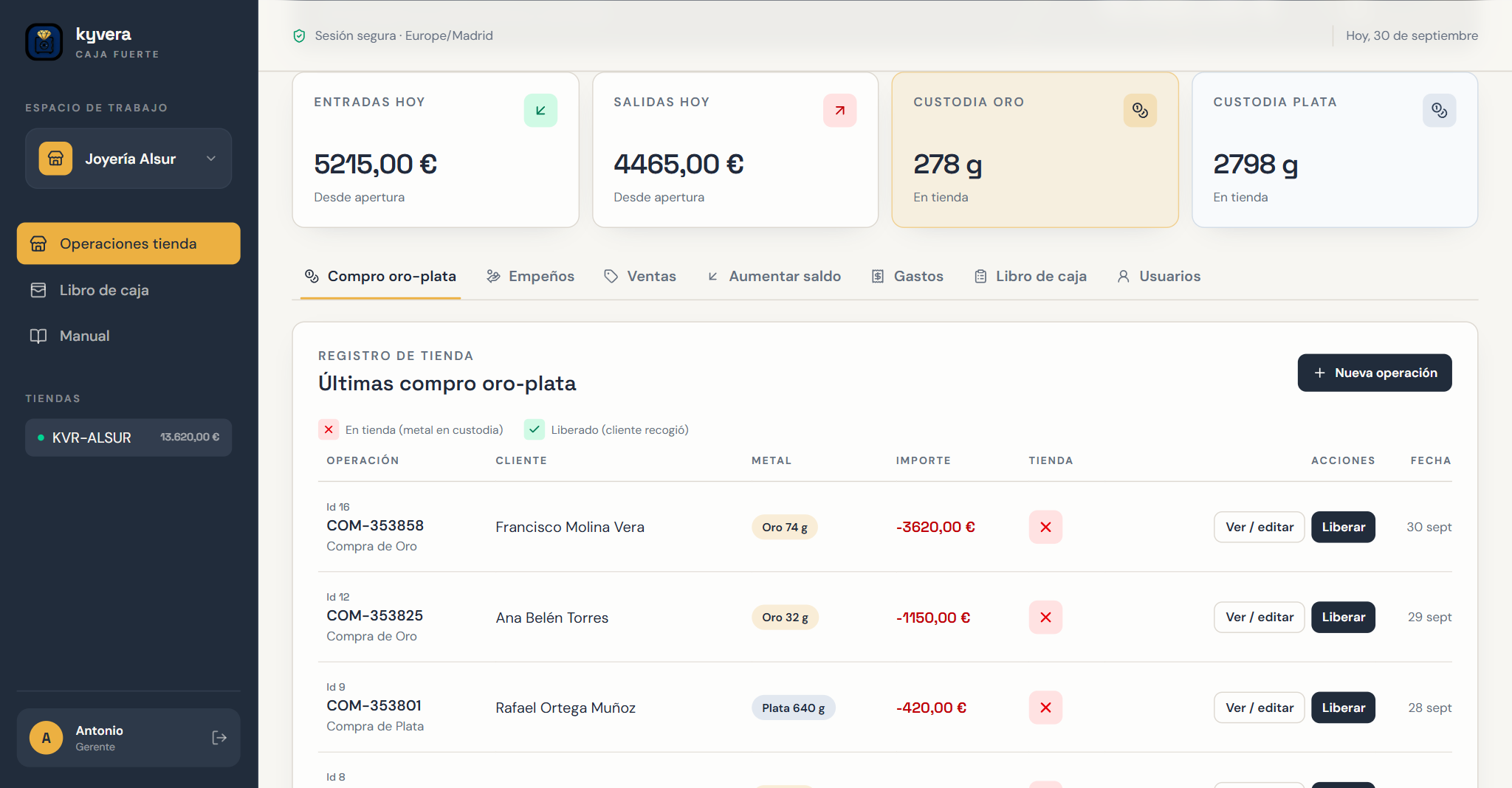Image resolution: width=1512 pixels, height=788 pixels.
Task: Click Liberar for COM-353825
Action: [x=1343, y=617]
